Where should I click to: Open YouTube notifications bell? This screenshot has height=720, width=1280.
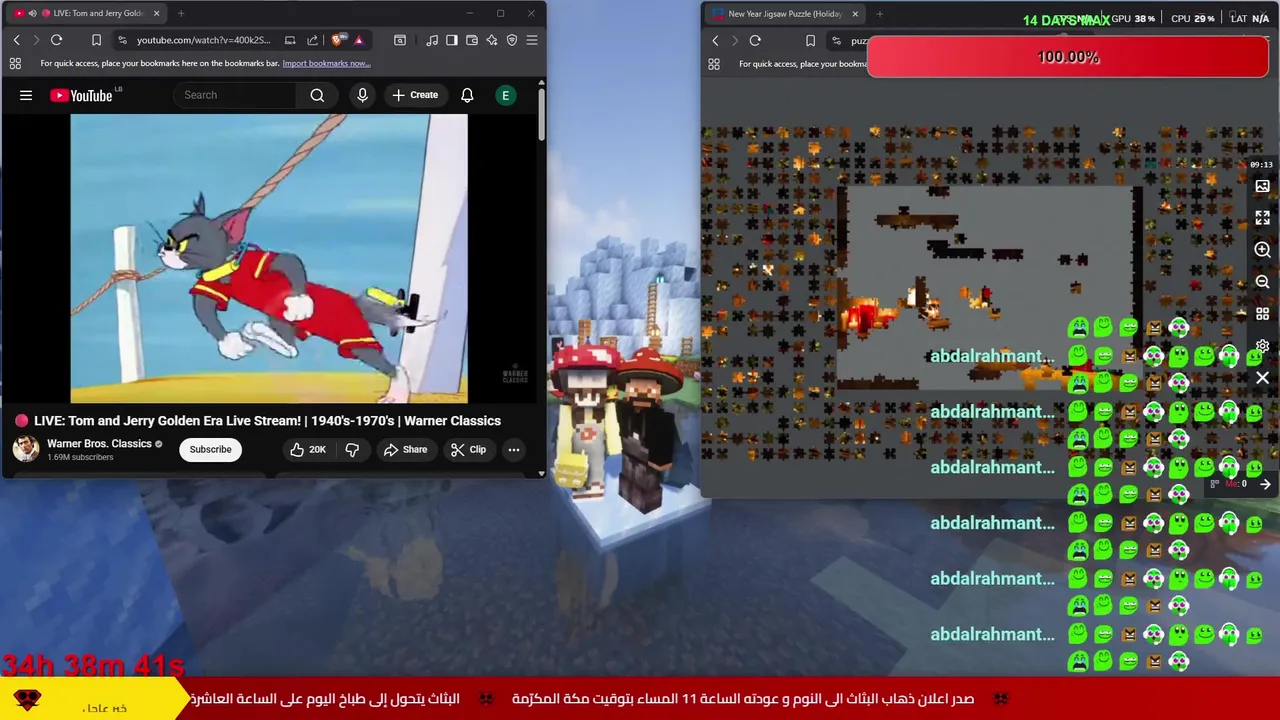pos(467,95)
